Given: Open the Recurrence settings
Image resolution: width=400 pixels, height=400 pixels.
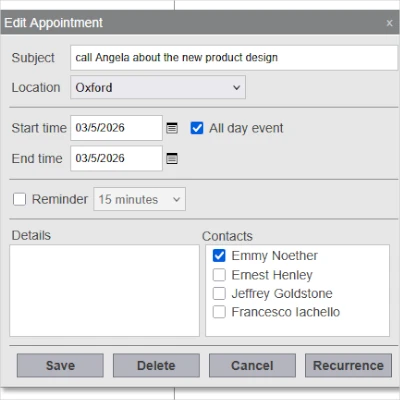Looking at the screenshot, I should coord(348,366).
